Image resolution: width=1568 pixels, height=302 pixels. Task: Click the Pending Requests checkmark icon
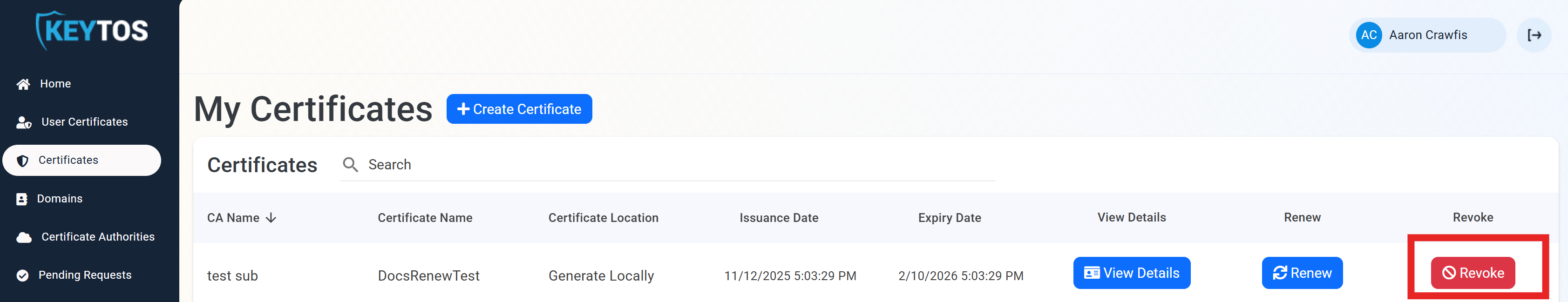[x=22, y=275]
